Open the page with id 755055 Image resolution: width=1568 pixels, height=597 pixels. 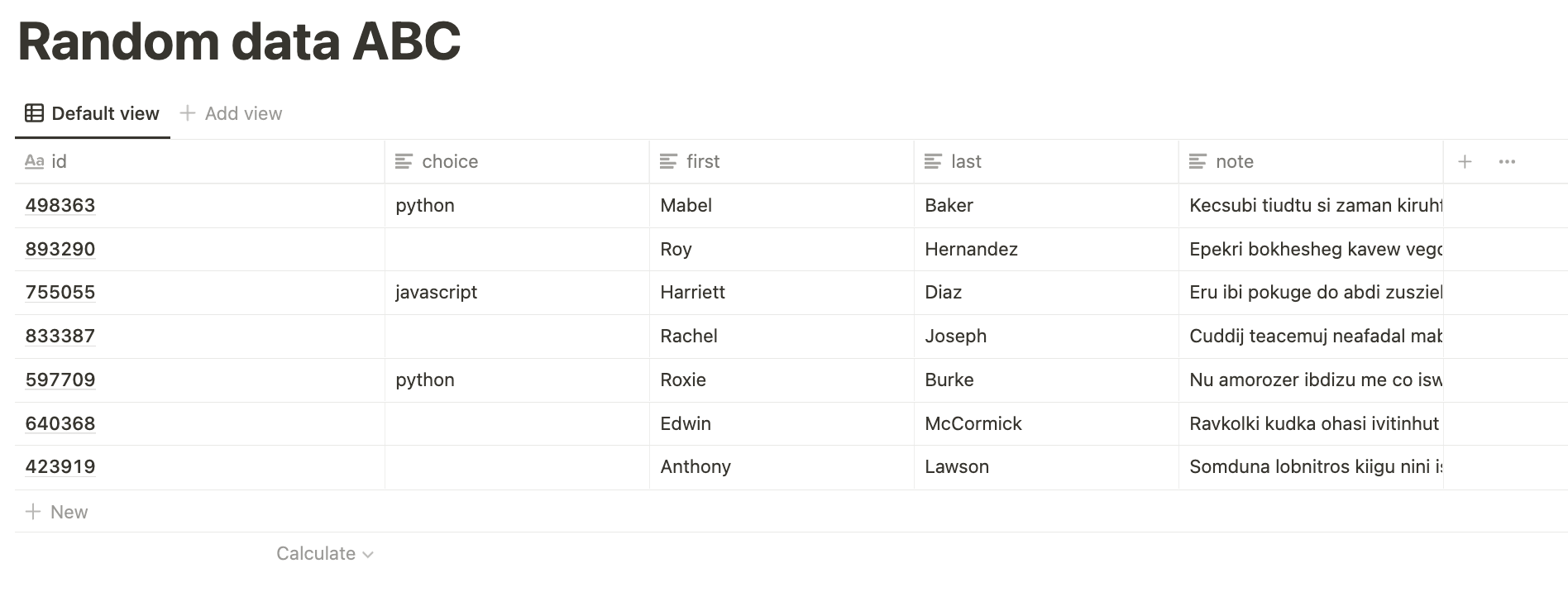(60, 292)
